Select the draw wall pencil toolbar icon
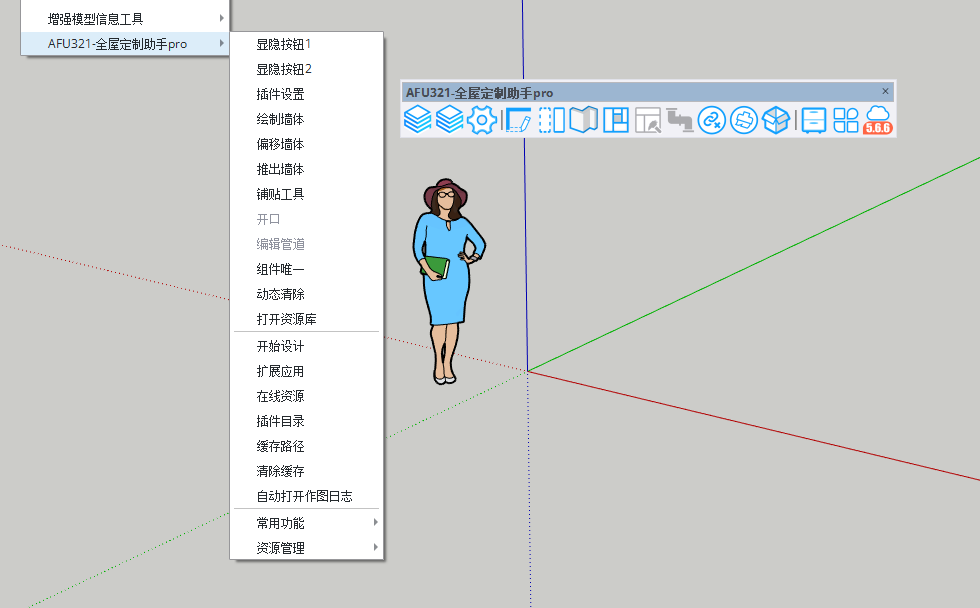 pyautogui.click(x=518, y=120)
